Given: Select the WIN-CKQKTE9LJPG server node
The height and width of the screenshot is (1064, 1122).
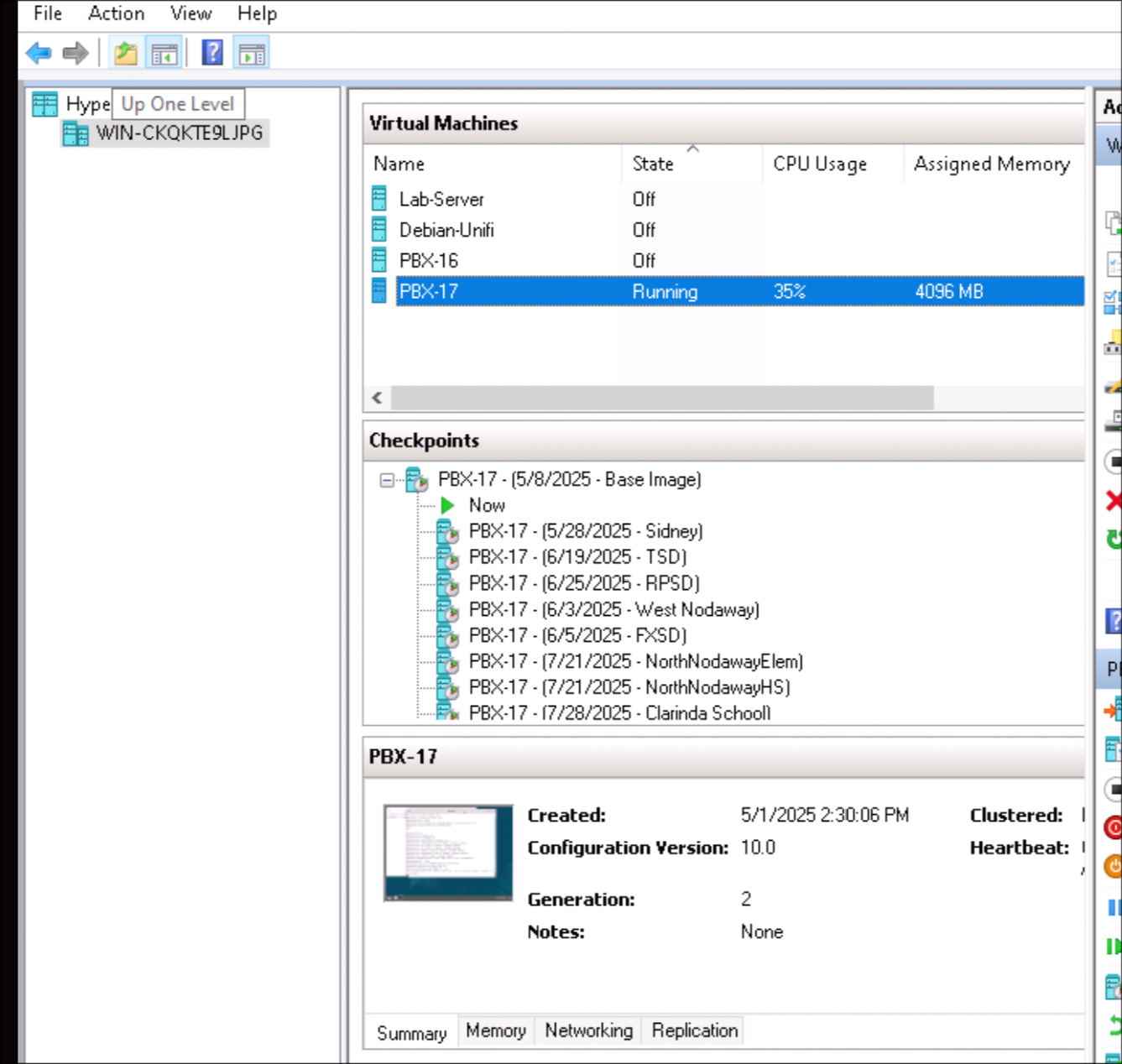Looking at the screenshot, I should point(178,133).
